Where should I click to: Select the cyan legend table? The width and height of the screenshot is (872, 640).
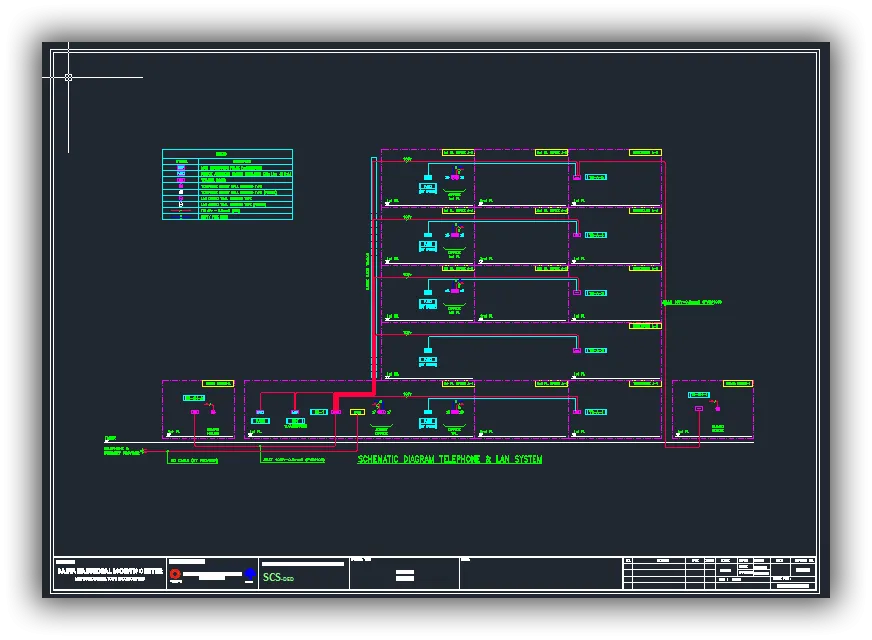pyautogui.click(x=227, y=184)
